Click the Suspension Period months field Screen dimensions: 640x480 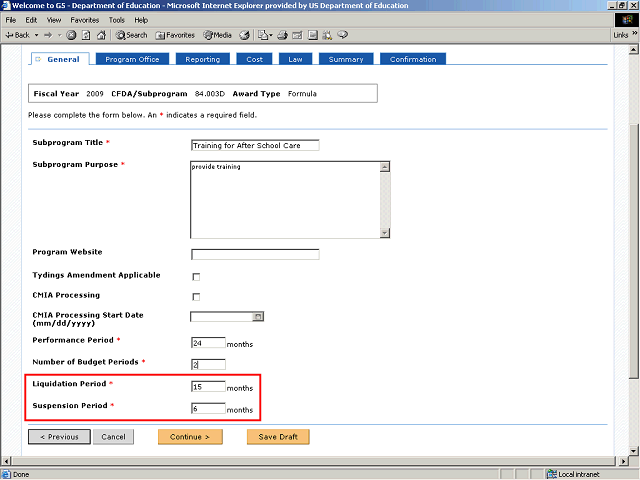tap(208, 408)
